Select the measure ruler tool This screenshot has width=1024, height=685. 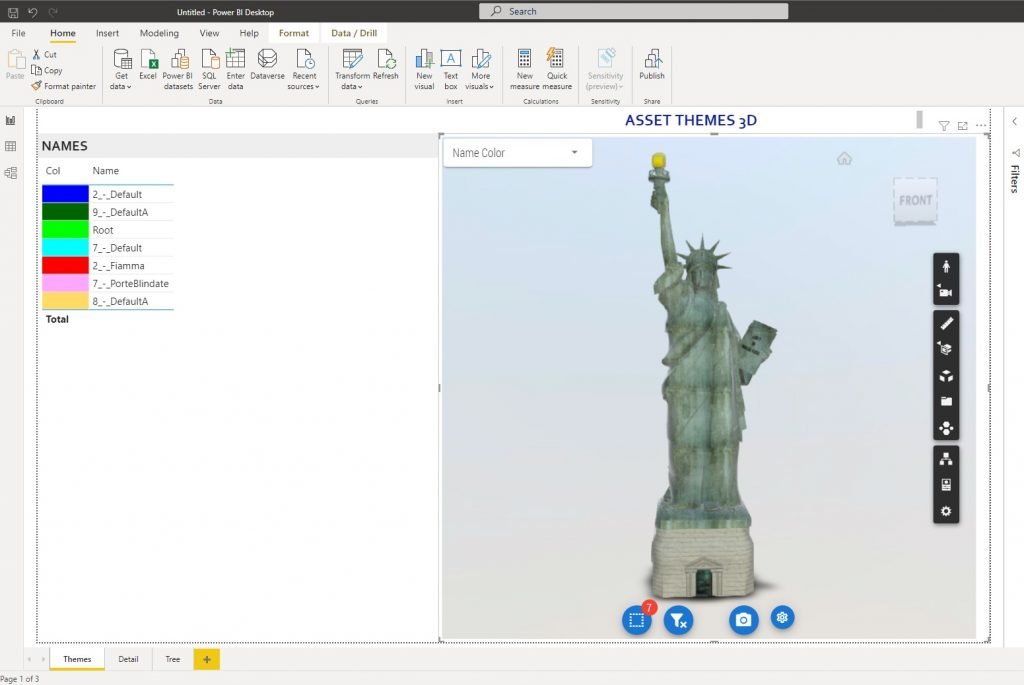(946, 323)
